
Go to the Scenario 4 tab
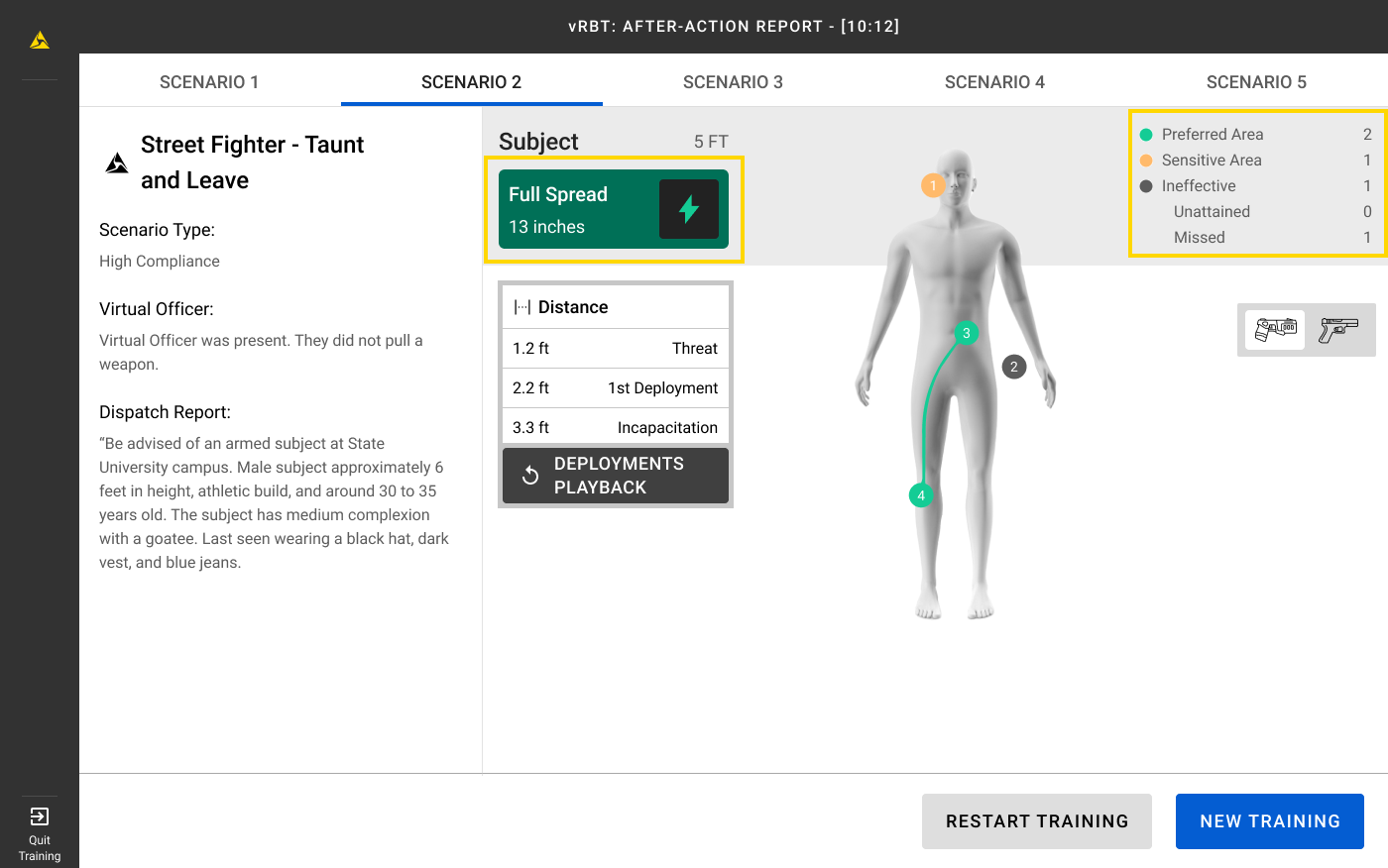994,82
